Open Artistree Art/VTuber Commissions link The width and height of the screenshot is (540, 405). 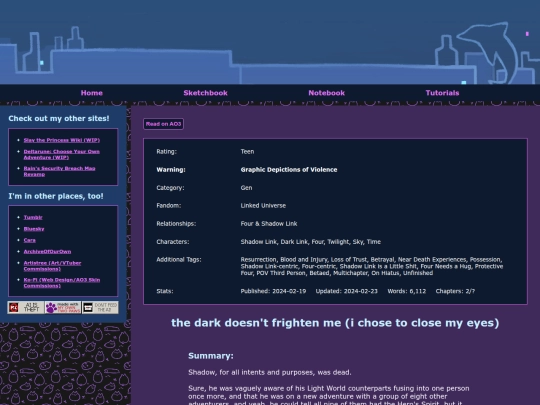coord(52,266)
